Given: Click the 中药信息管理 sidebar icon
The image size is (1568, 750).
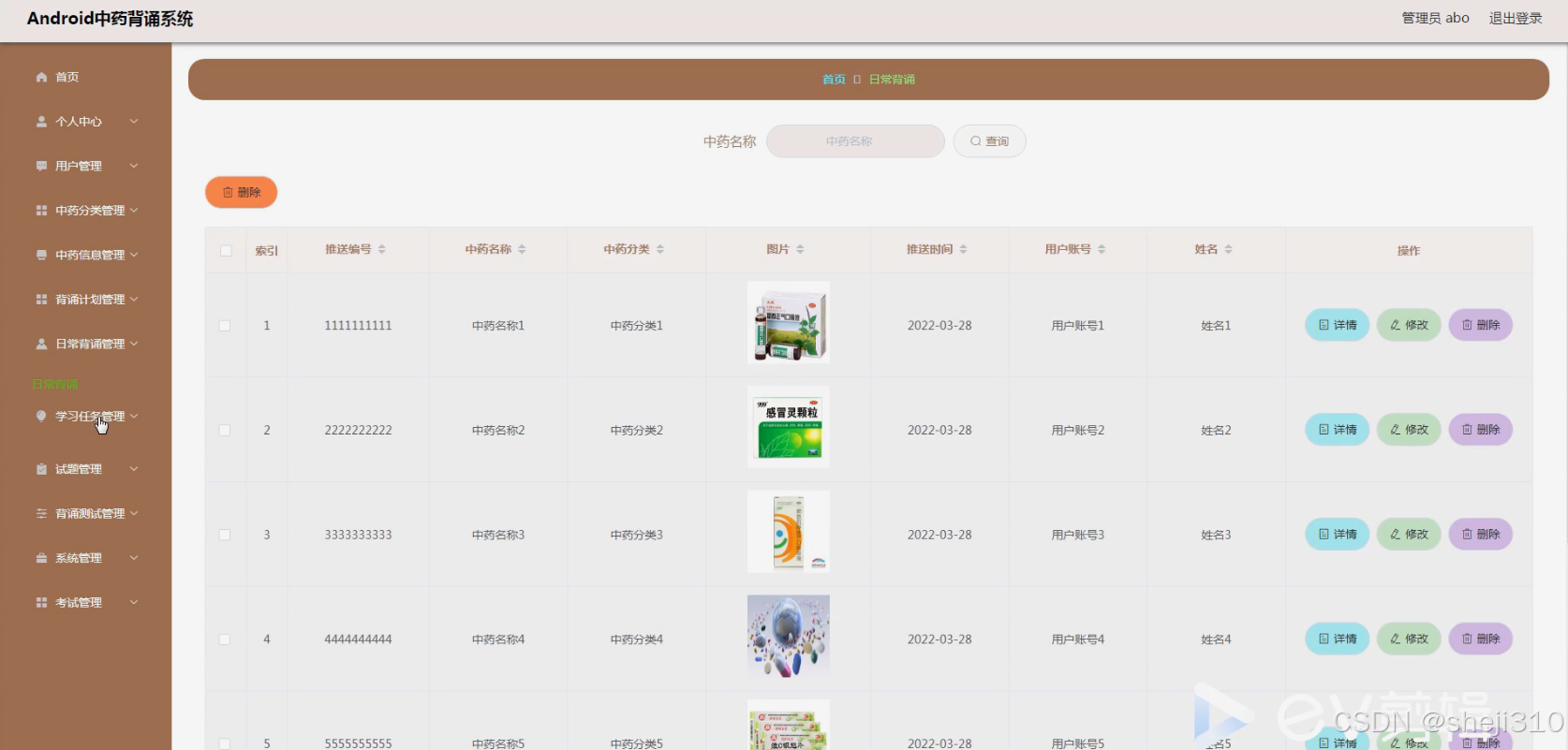Looking at the screenshot, I should (x=41, y=255).
